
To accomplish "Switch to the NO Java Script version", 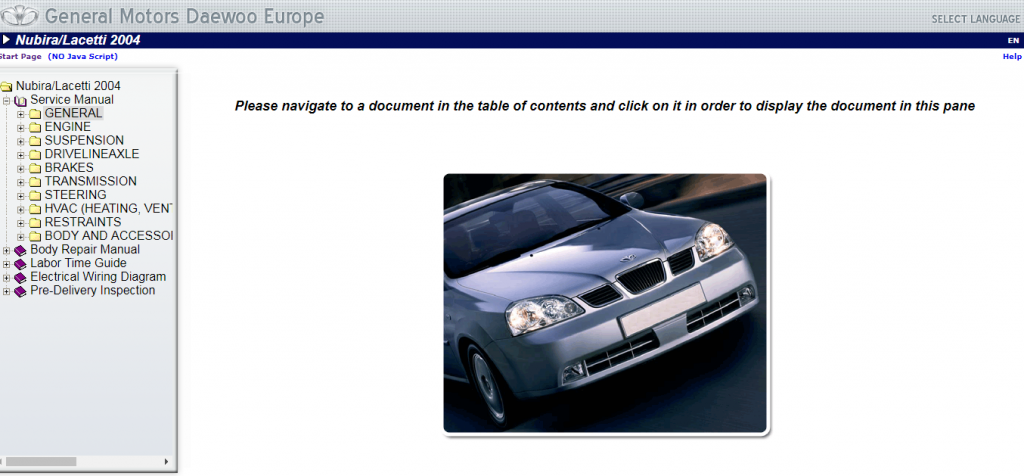I will [83, 57].
